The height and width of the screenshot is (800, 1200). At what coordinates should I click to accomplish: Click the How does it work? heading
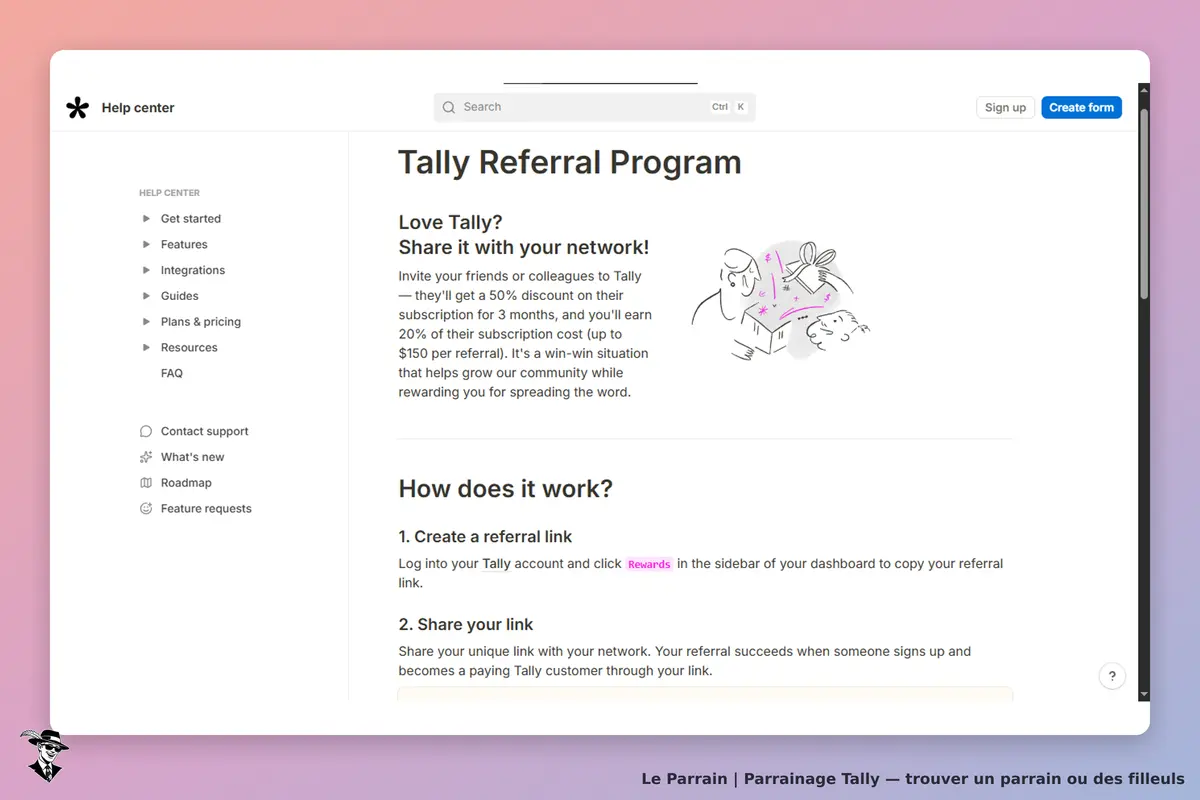click(x=506, y=488)
